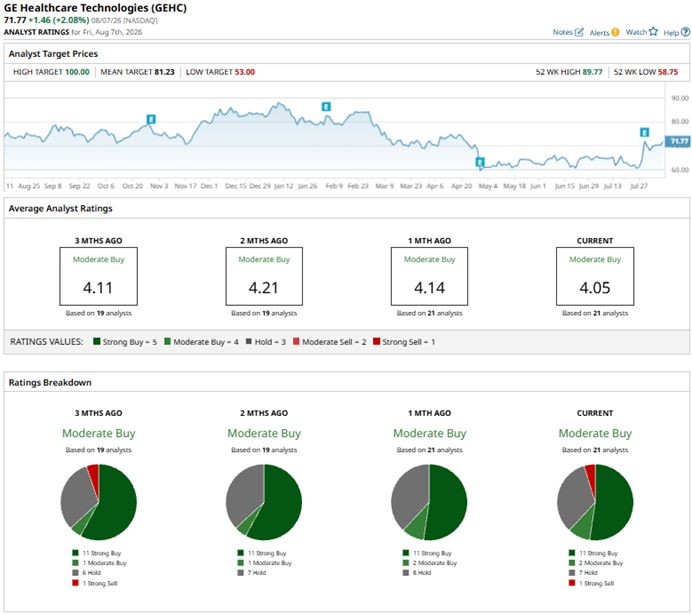This screenshot has width=692, height=614.
Task: Click the Moderate Buy green legend swatch
Action: pos(167,341)
